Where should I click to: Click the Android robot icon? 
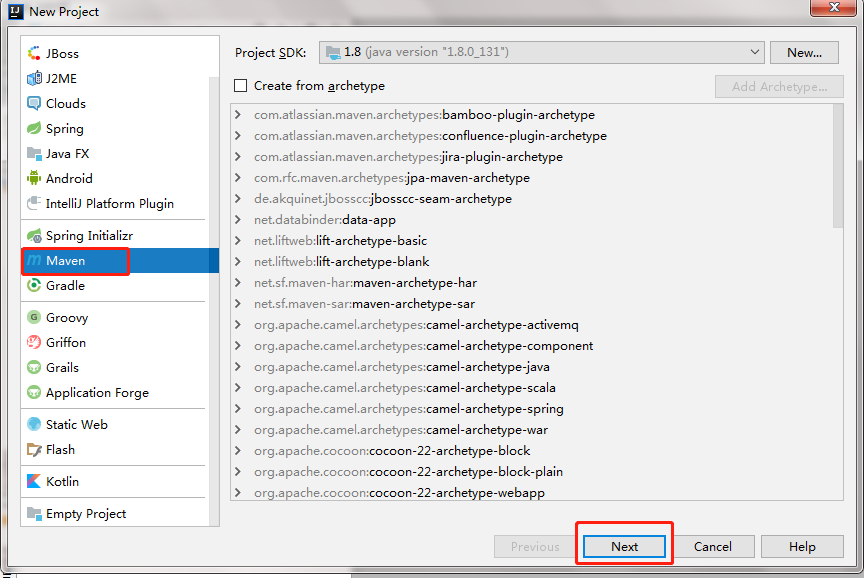coord(34,179)
